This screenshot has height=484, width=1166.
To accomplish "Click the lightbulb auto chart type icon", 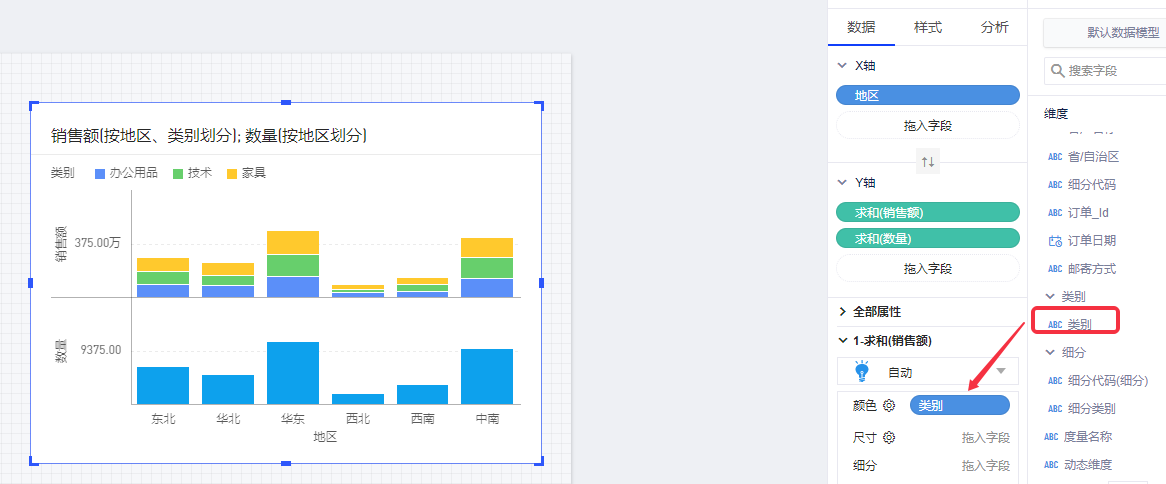I will click(862, 372).
